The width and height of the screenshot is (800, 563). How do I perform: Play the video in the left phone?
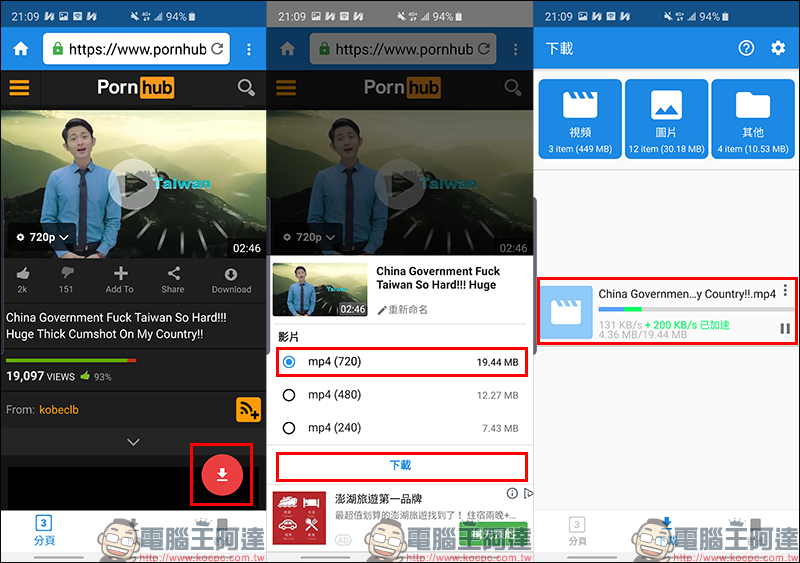click(x=134, y=184)
